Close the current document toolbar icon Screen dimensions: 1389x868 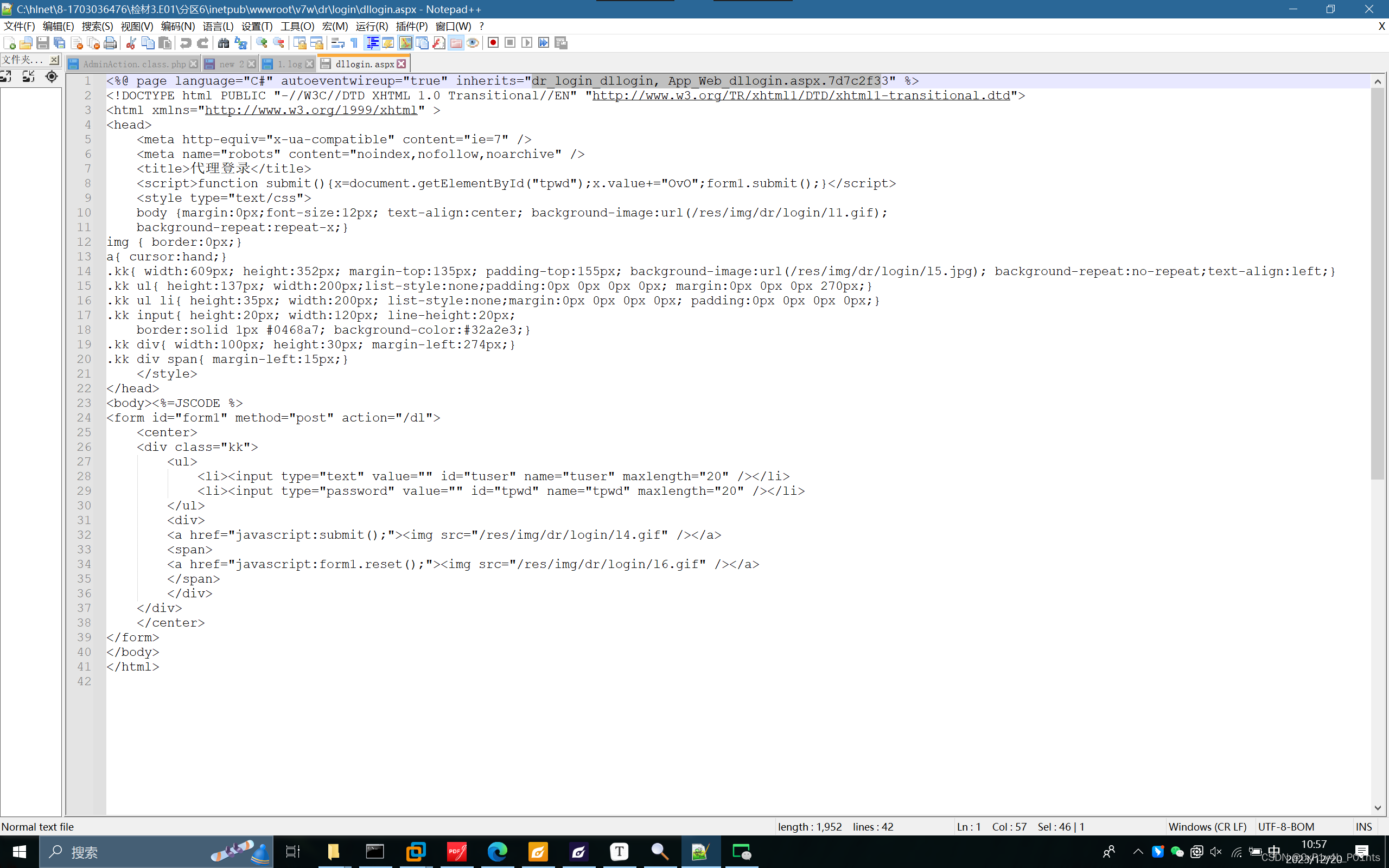tap(77, 43)
